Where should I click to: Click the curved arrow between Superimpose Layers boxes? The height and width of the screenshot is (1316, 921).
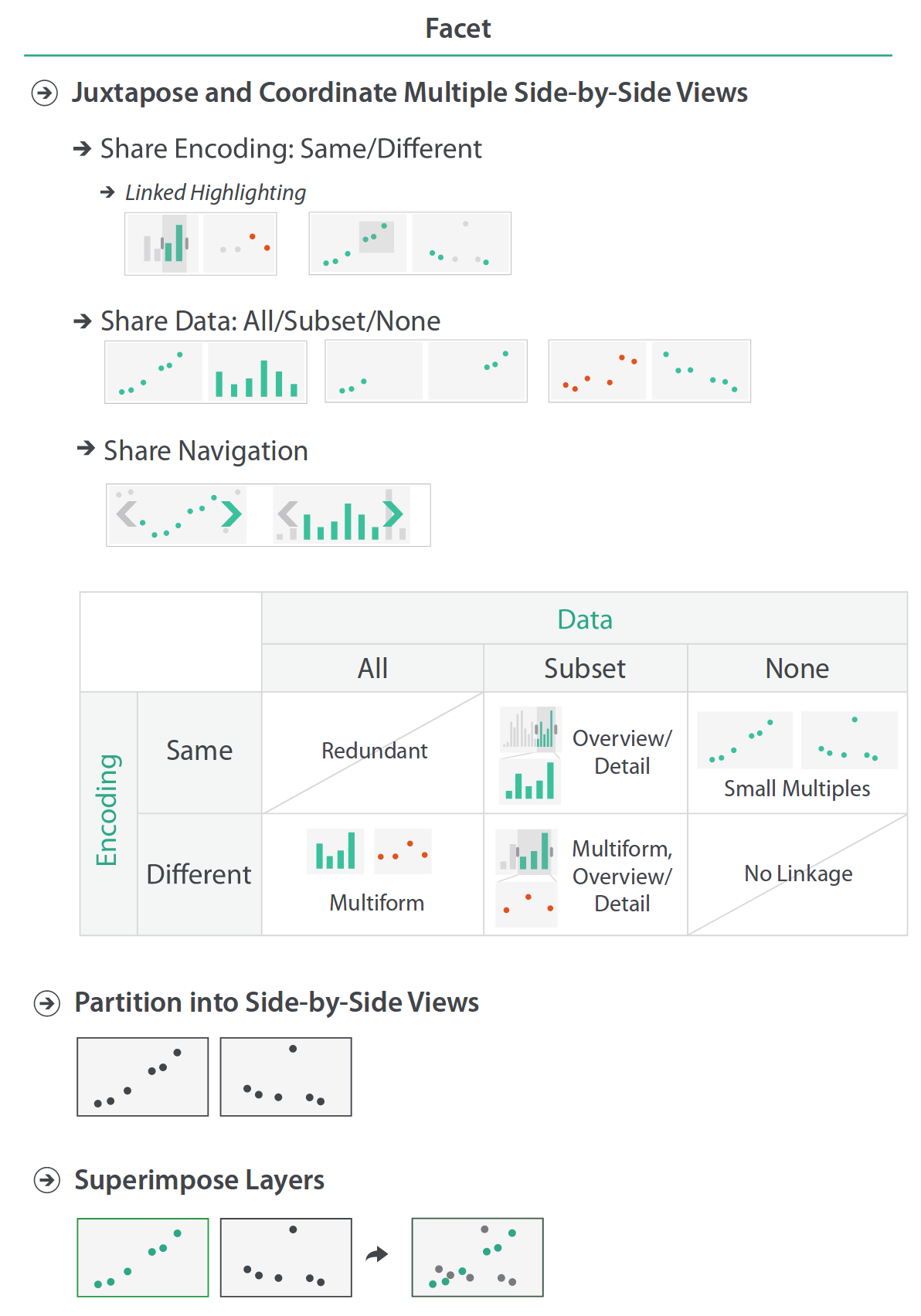pyautogui.click(x=377, y=1254)
